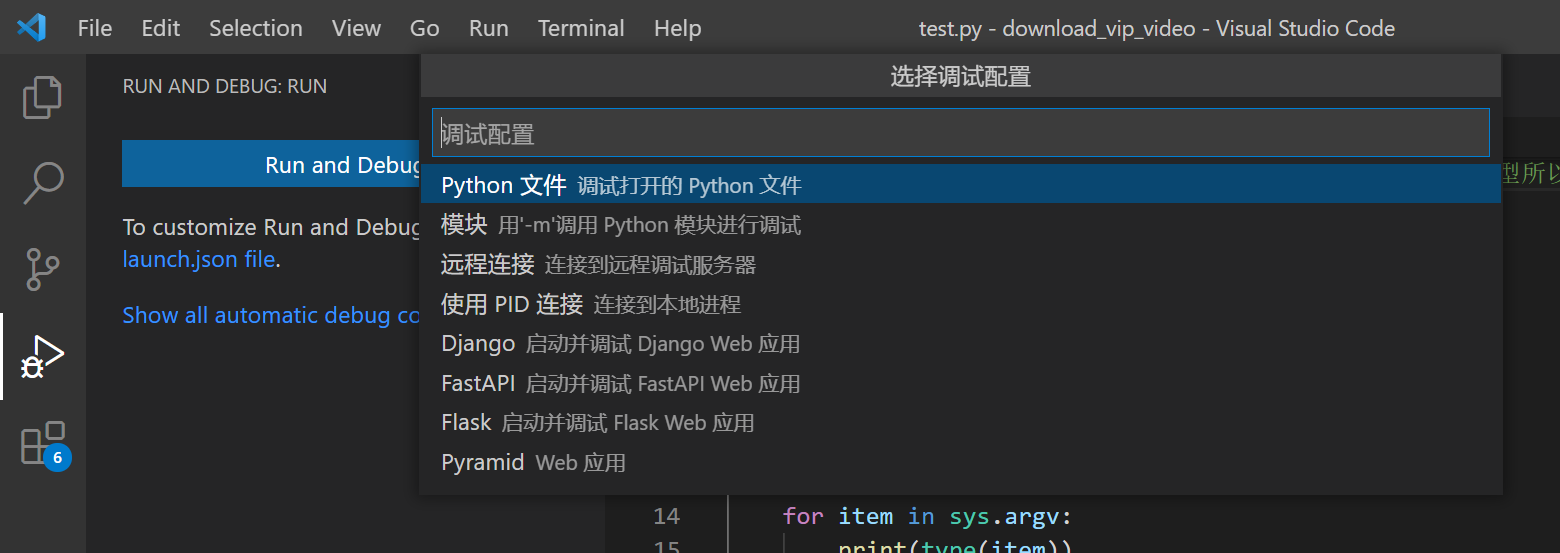Viewport: 1560px width, 553px height.
Task: Open the Go menu
Action: click(x=425, y=28)
